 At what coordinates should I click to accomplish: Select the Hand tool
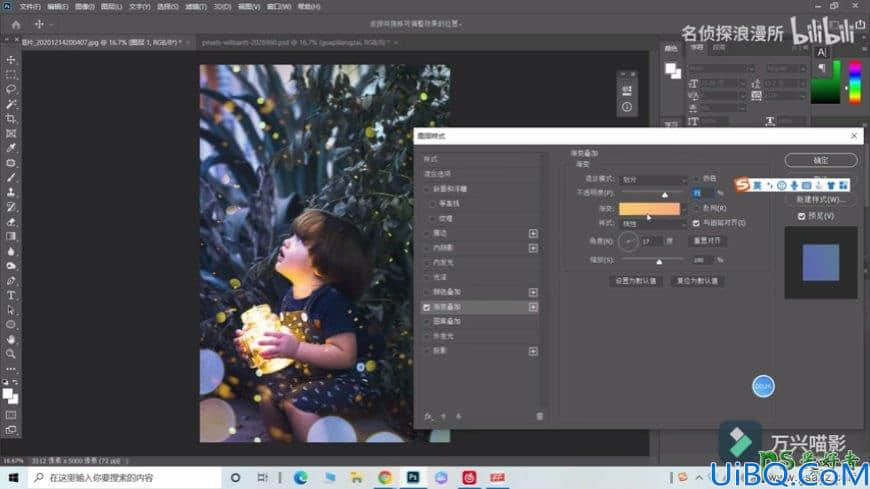(x=11, y=339)
